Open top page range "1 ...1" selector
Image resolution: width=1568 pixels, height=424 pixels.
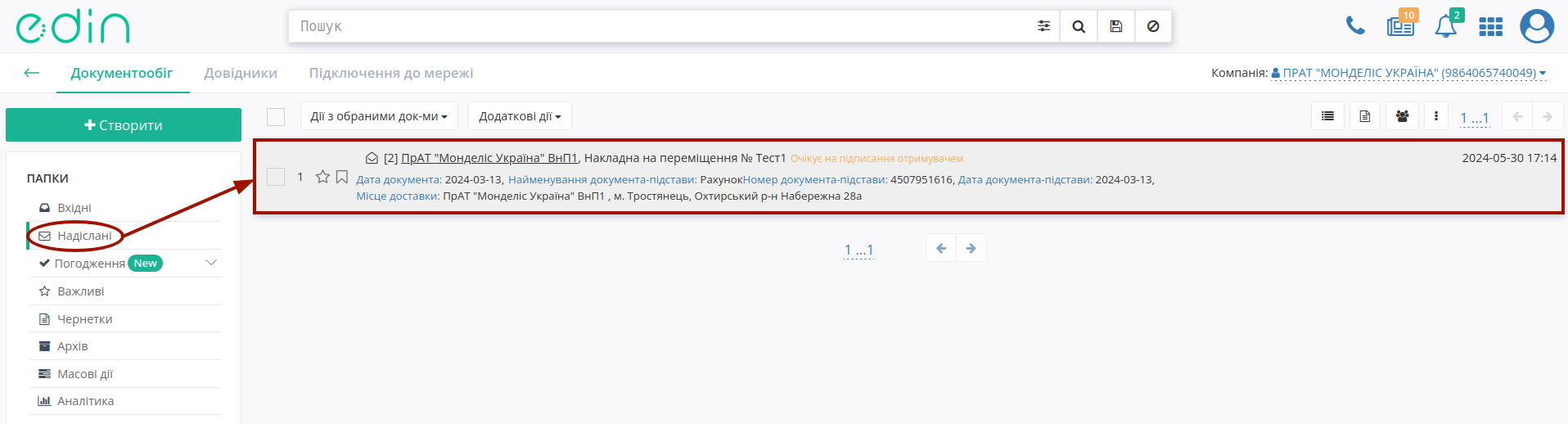[x=1475, y=118]
